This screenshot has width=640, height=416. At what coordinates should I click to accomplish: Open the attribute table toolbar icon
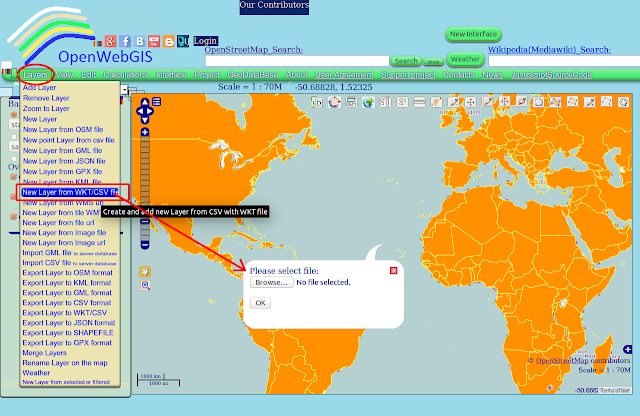tap(351, 102)
